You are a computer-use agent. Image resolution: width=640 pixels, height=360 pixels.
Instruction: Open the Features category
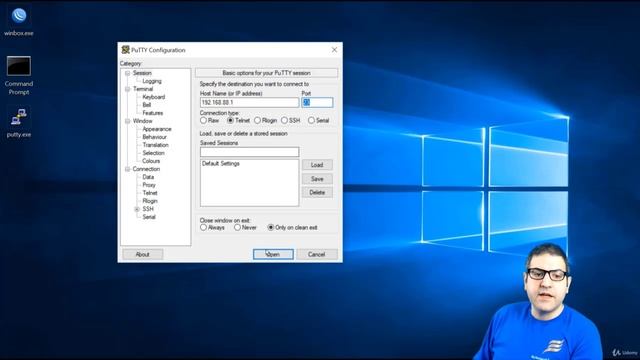(153, 113)
